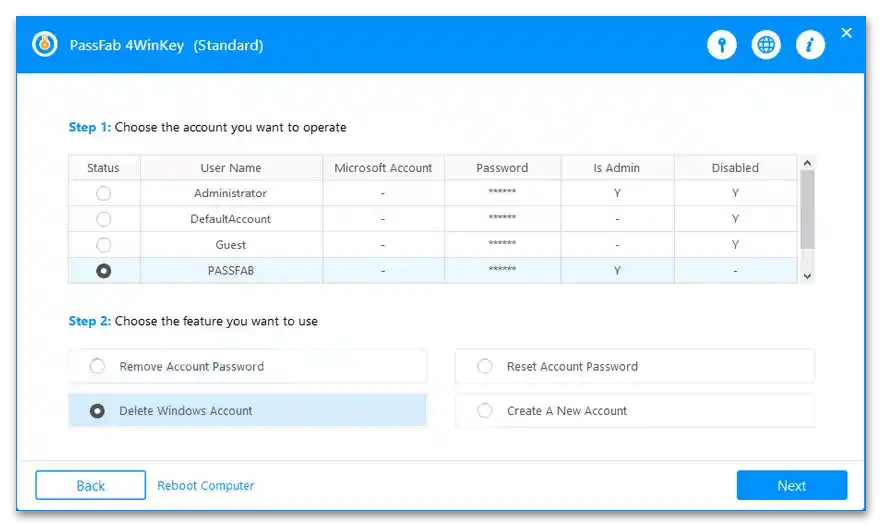Image resolution: width=882 pixels, height=527 pixels.
Task: Click the User Name column header
Action: (x=231, y=168)
